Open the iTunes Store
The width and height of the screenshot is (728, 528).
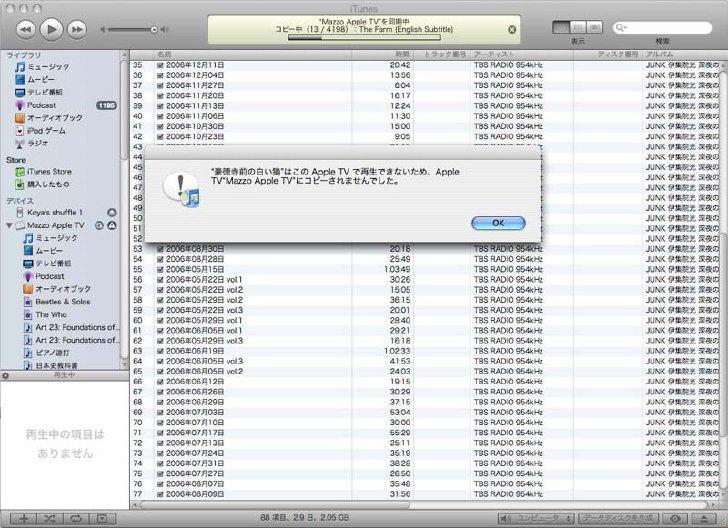pos(49,172)
